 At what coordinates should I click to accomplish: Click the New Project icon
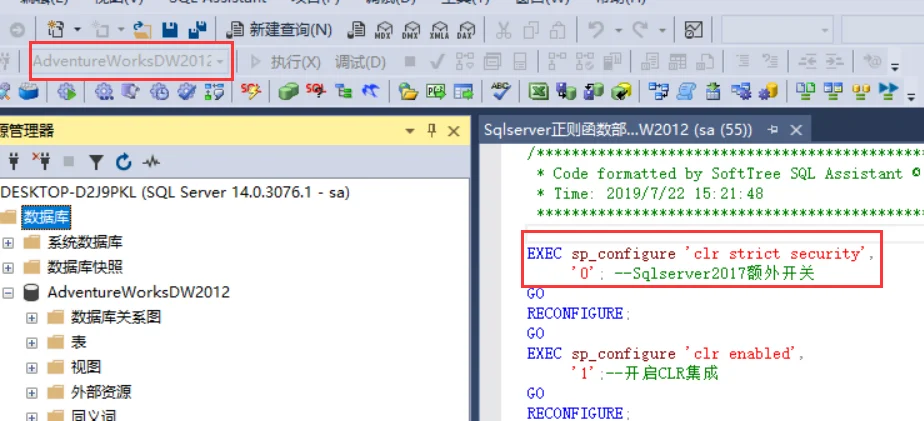[56, 29]
